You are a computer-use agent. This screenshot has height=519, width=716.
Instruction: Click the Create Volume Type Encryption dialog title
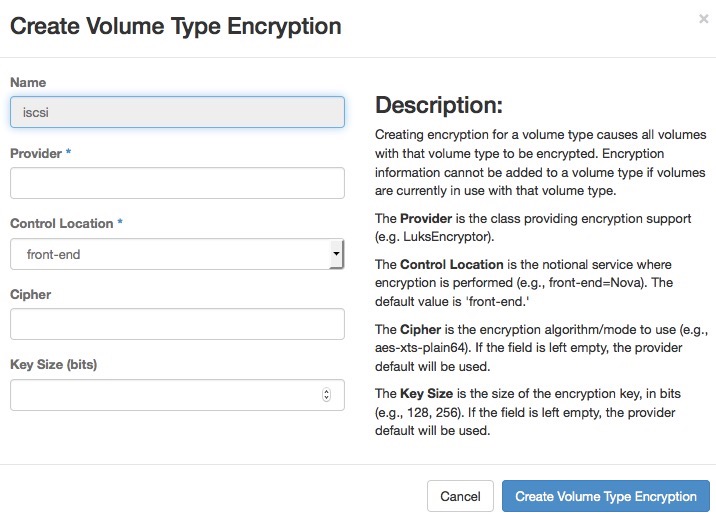click(x=175, y=26)
